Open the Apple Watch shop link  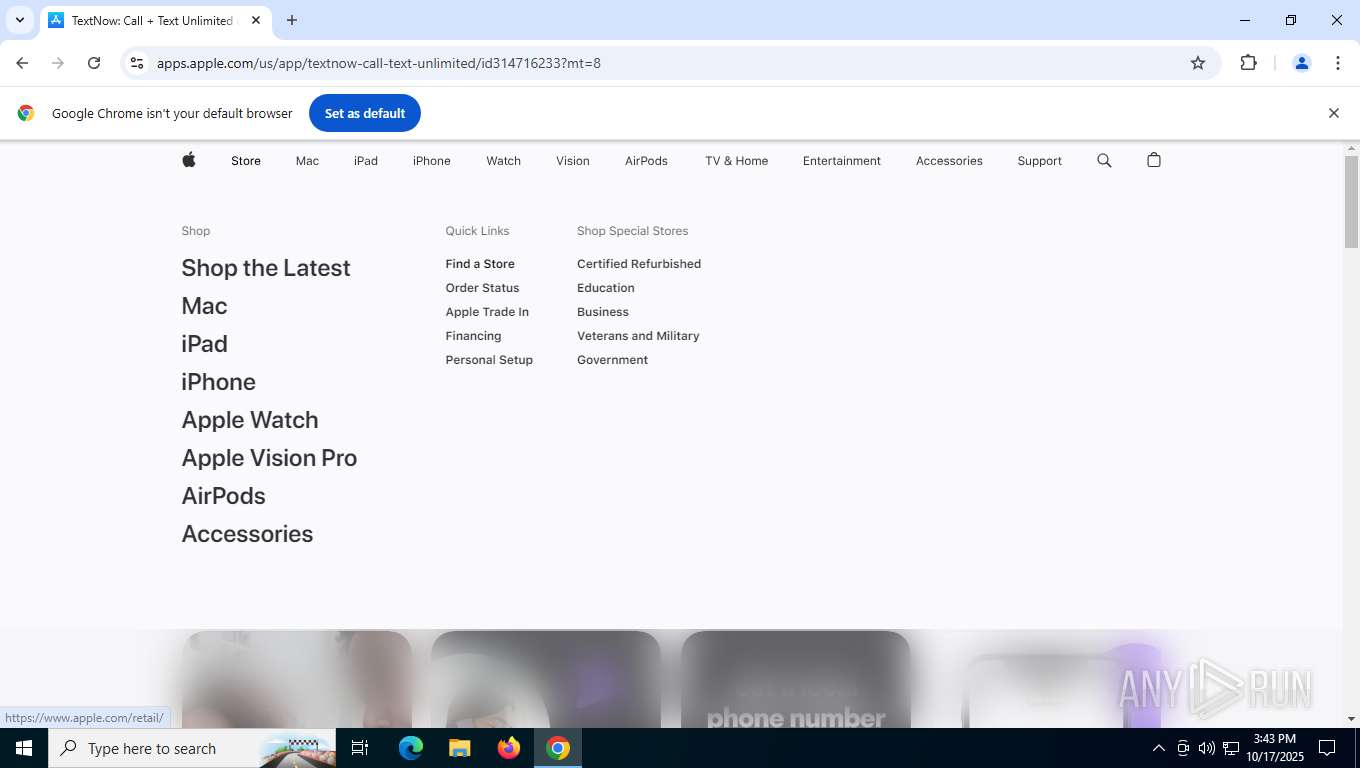pyautogui.click(x=250, y=420)
